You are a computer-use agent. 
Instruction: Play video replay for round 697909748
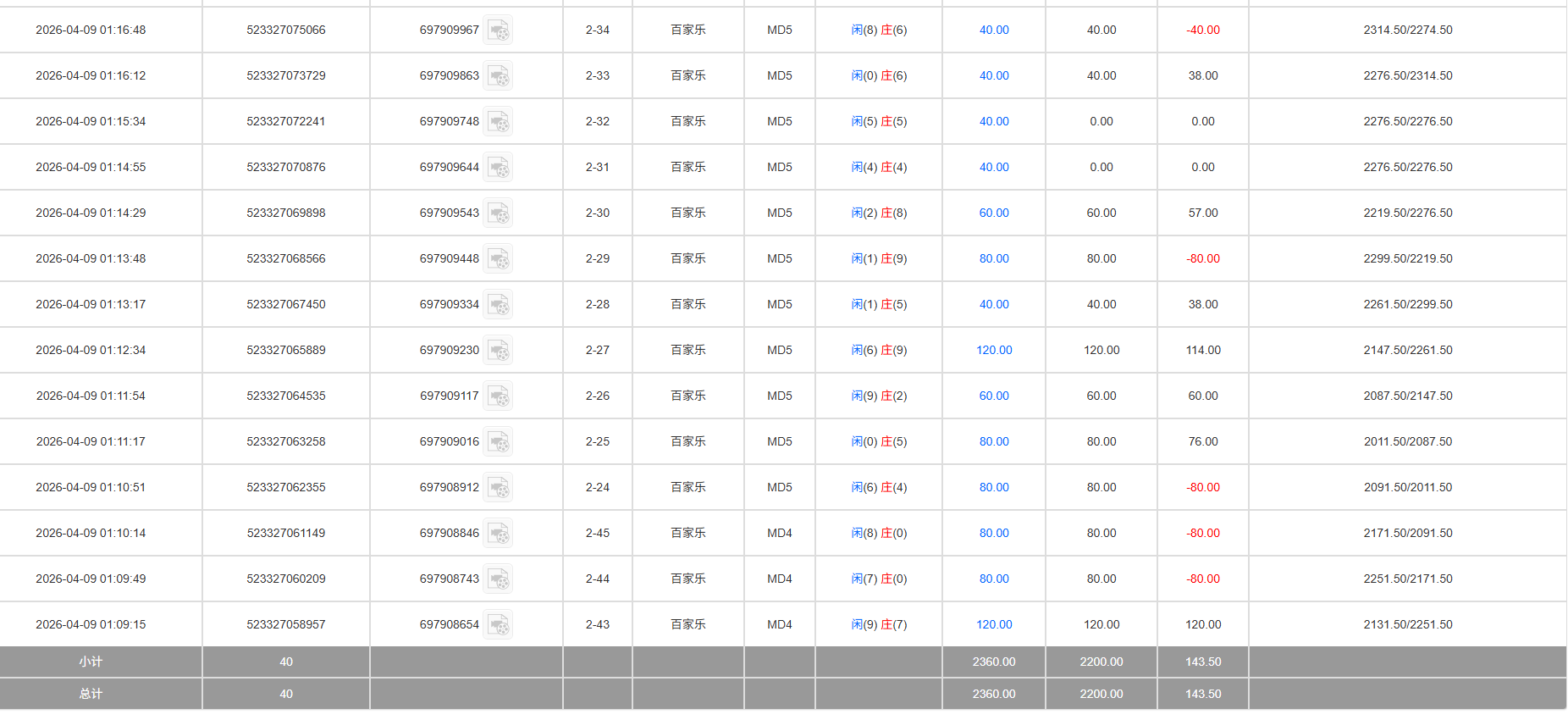(x=498, y=122)
